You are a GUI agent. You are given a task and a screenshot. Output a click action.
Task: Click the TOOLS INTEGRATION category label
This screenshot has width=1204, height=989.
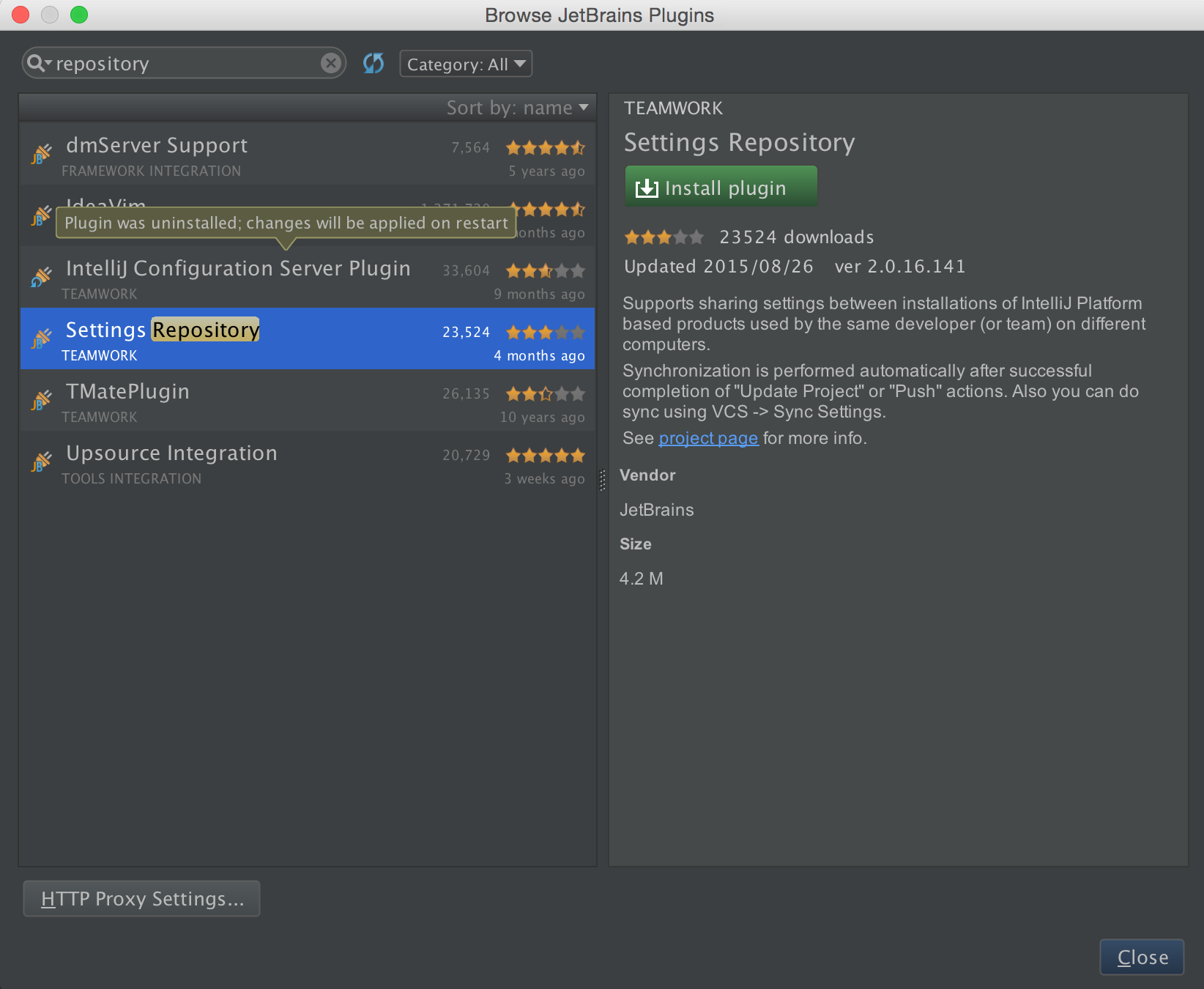(x=131, y=478)
